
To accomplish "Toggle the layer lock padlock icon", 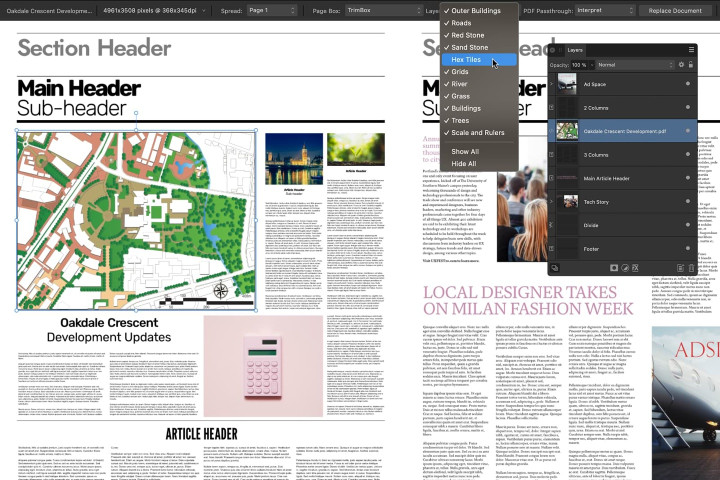I will pos(691,65).
